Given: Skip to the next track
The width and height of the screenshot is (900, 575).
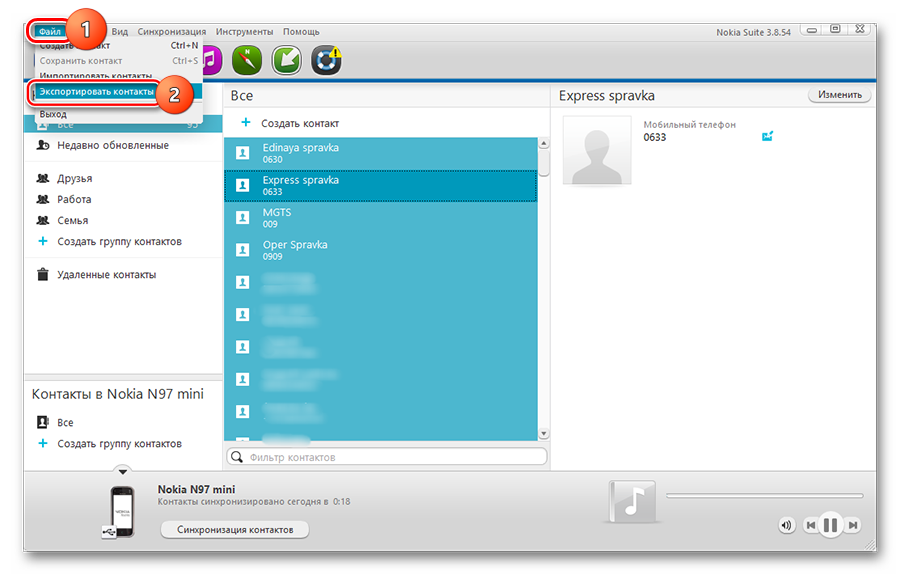Looking at the screenshot, I should 853,525.
